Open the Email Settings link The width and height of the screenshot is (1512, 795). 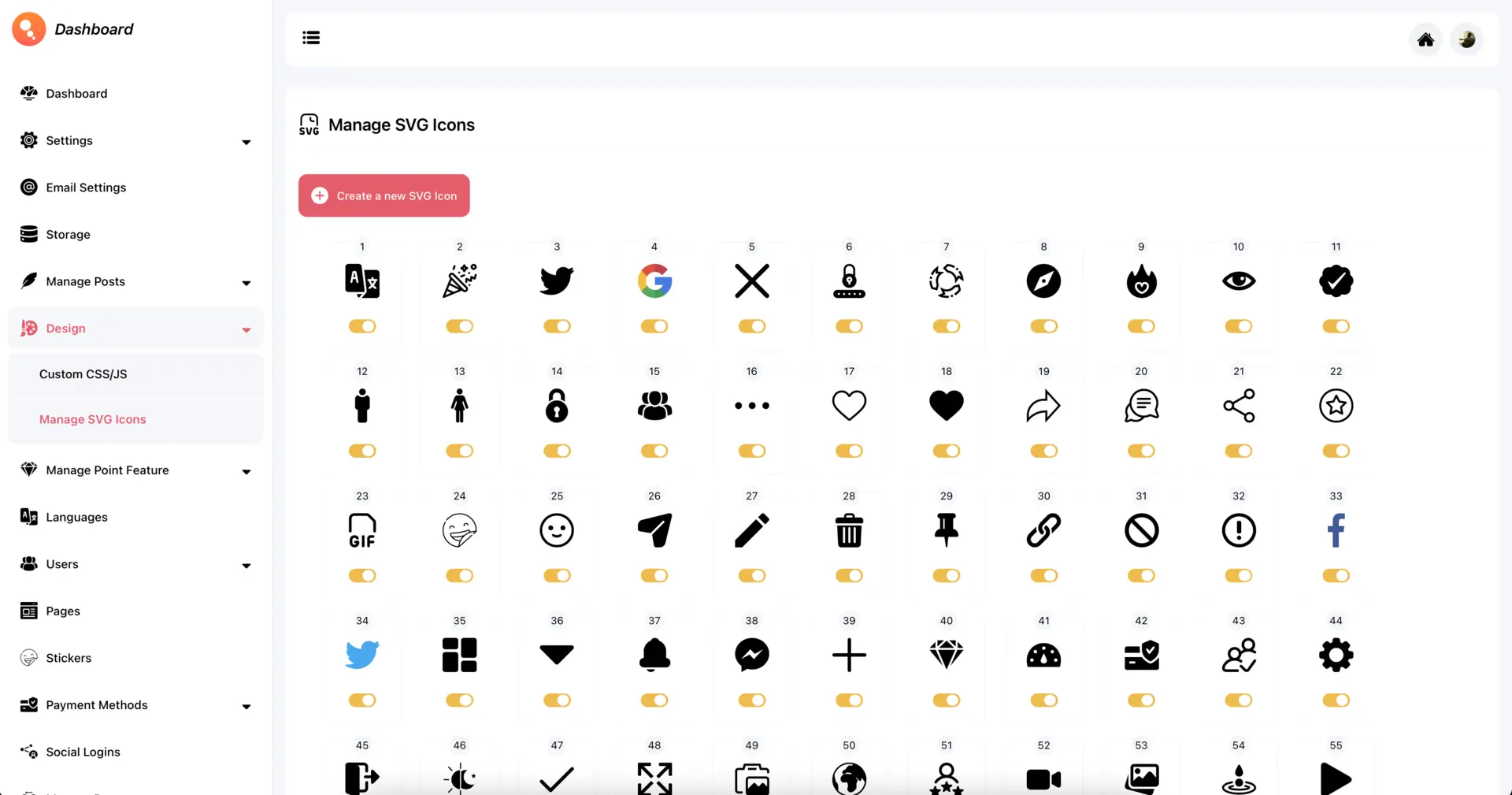[x=86, y=187]
